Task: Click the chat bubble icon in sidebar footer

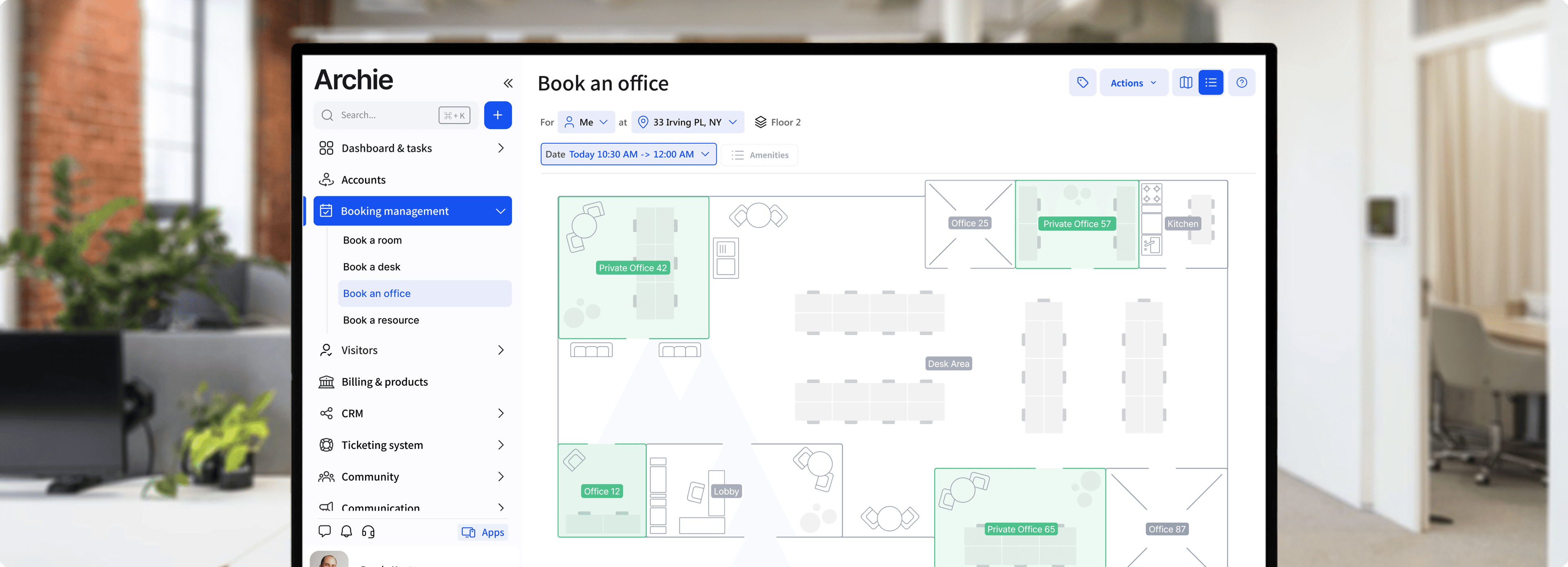Action: point(325,532)
